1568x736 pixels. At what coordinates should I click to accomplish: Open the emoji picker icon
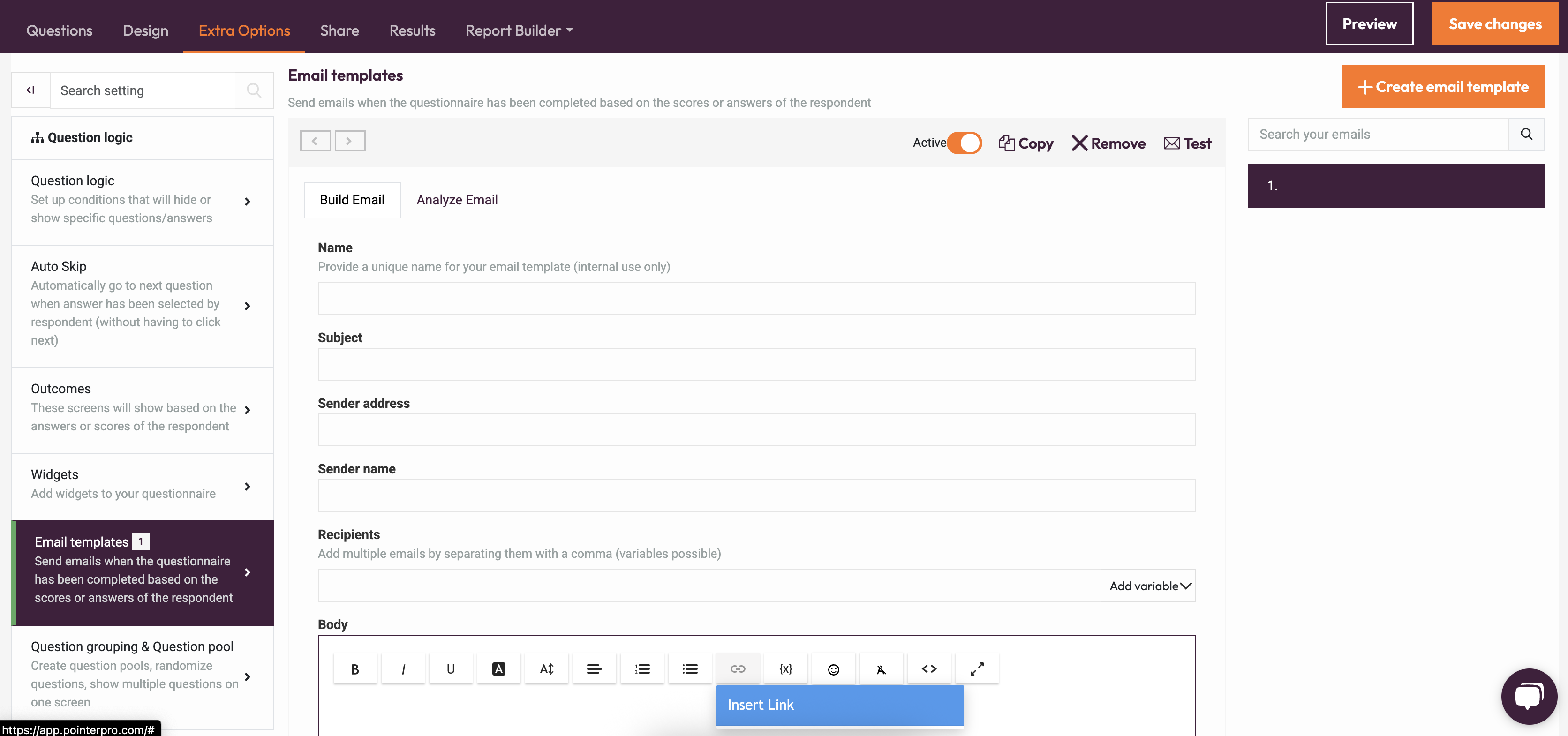833,669
